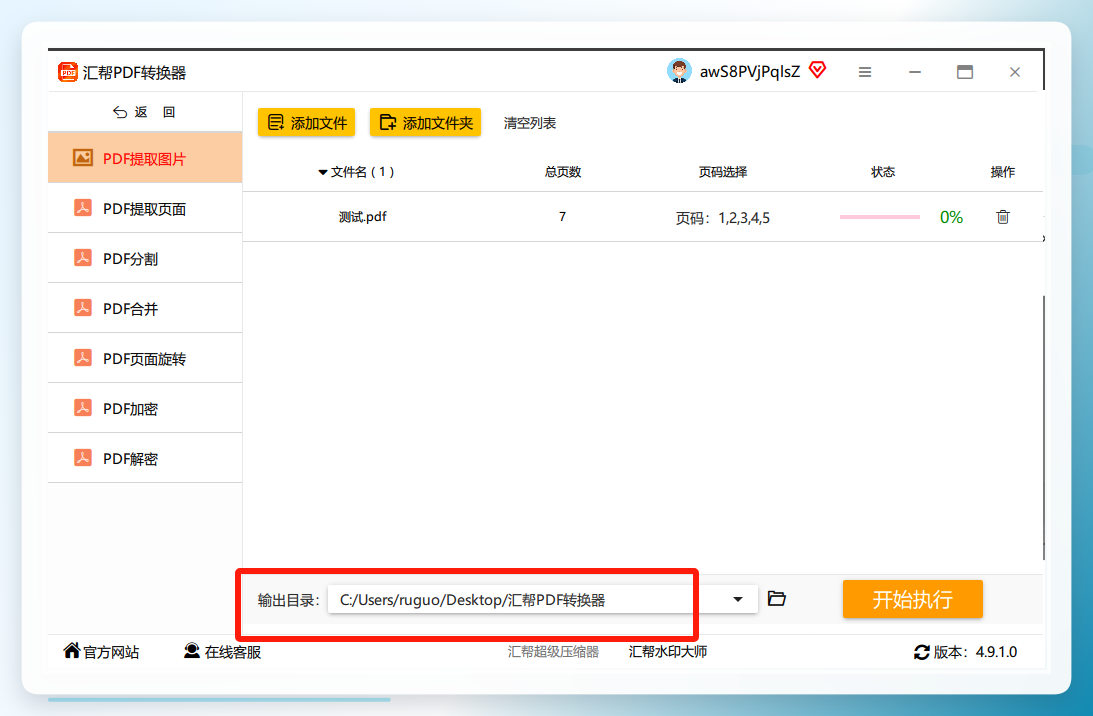Switch to the PDF分割 function
1093x716 pixels.
(145, 259)
